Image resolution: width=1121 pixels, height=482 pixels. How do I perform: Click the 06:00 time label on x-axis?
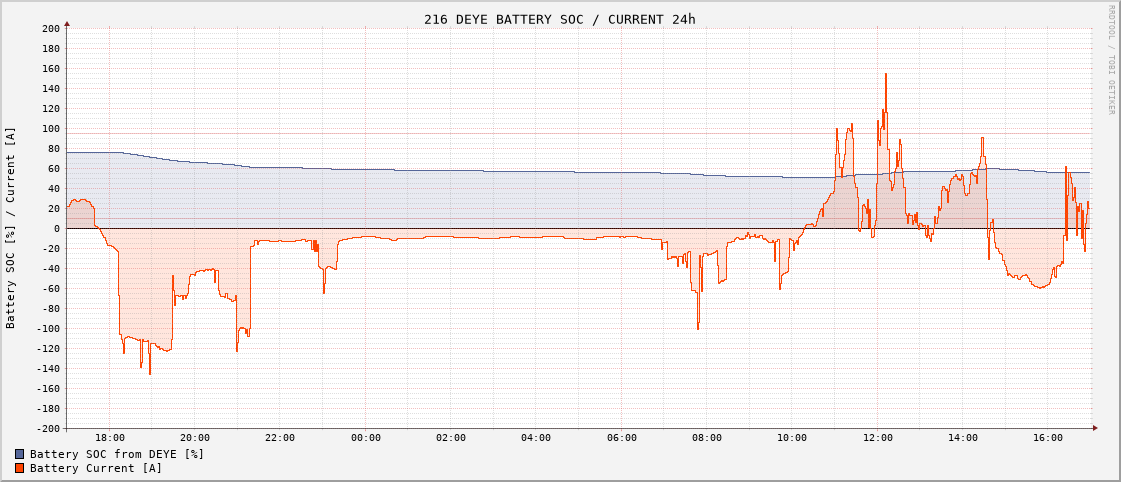[x=622, y=438]
